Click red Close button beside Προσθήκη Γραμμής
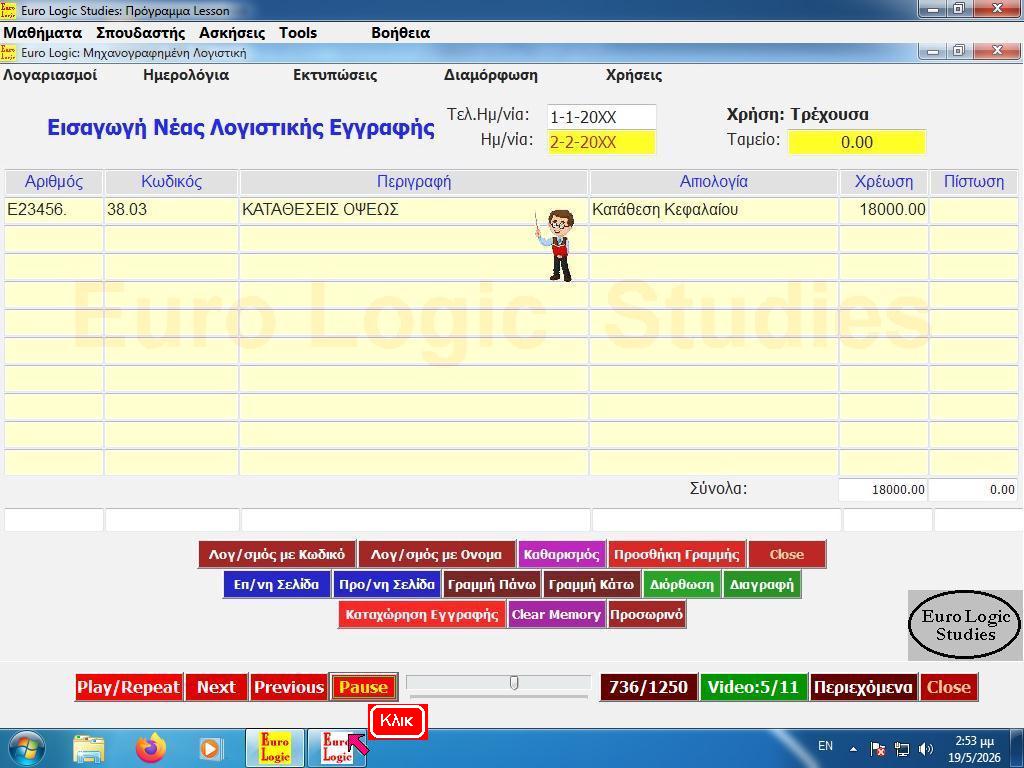The image size is (1024, 768). click(786, 554)
